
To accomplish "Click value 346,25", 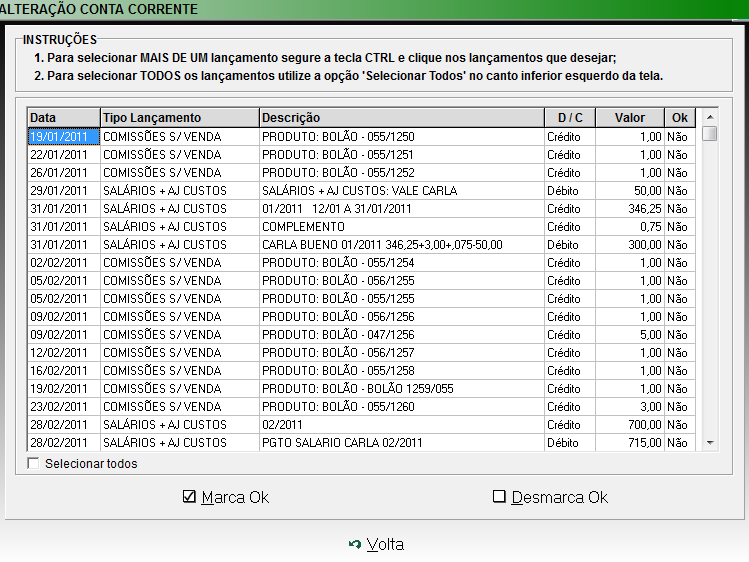I will [x=630, y=209].
